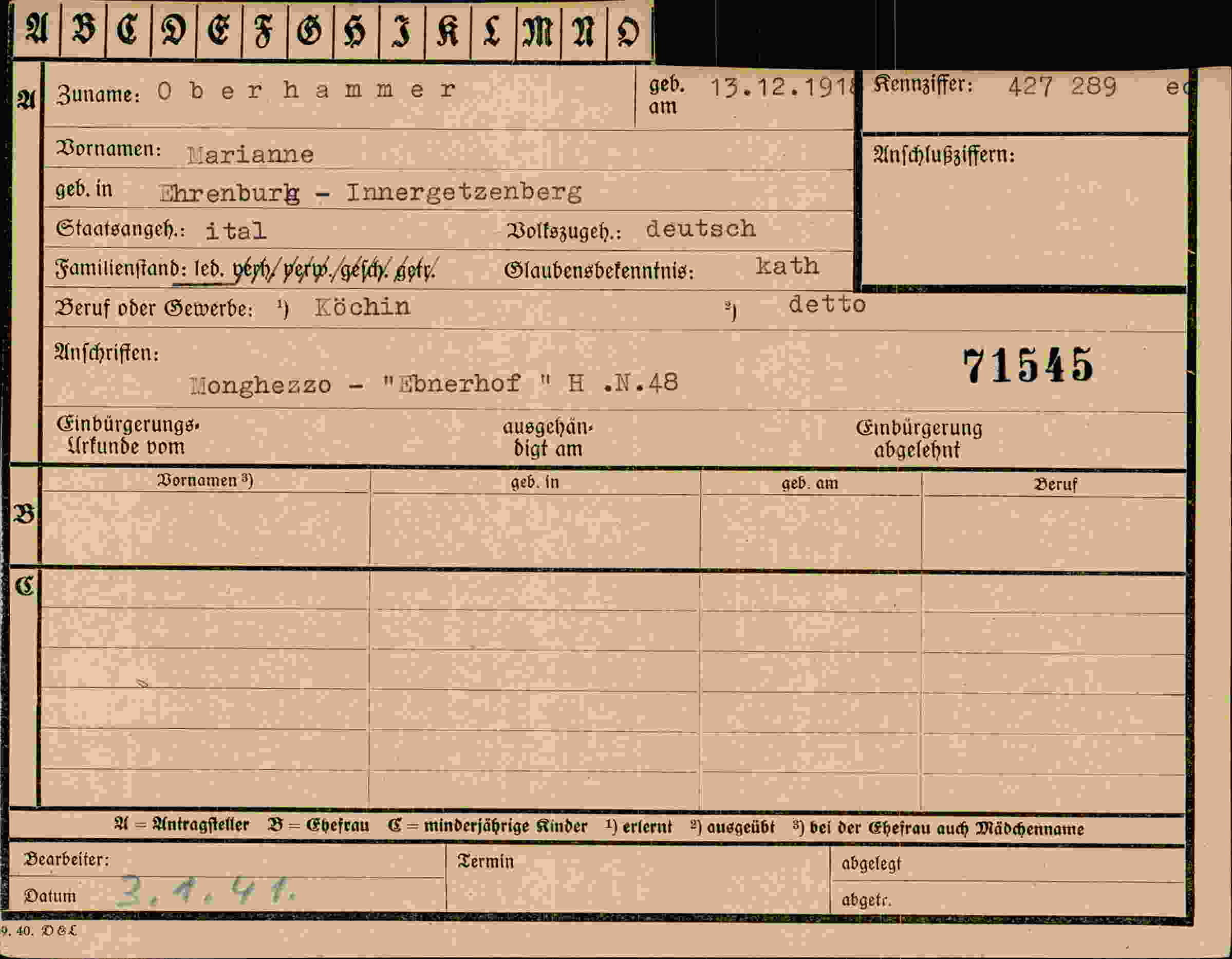Click the footnote "1) erlernt"
This screenshot has height=959, width=1232.
(x=639, y=827)
